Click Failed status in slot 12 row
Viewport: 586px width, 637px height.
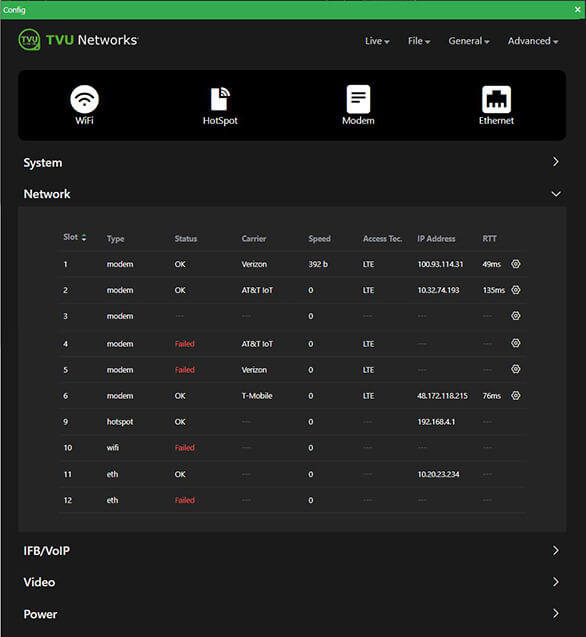tap(185, 500)
